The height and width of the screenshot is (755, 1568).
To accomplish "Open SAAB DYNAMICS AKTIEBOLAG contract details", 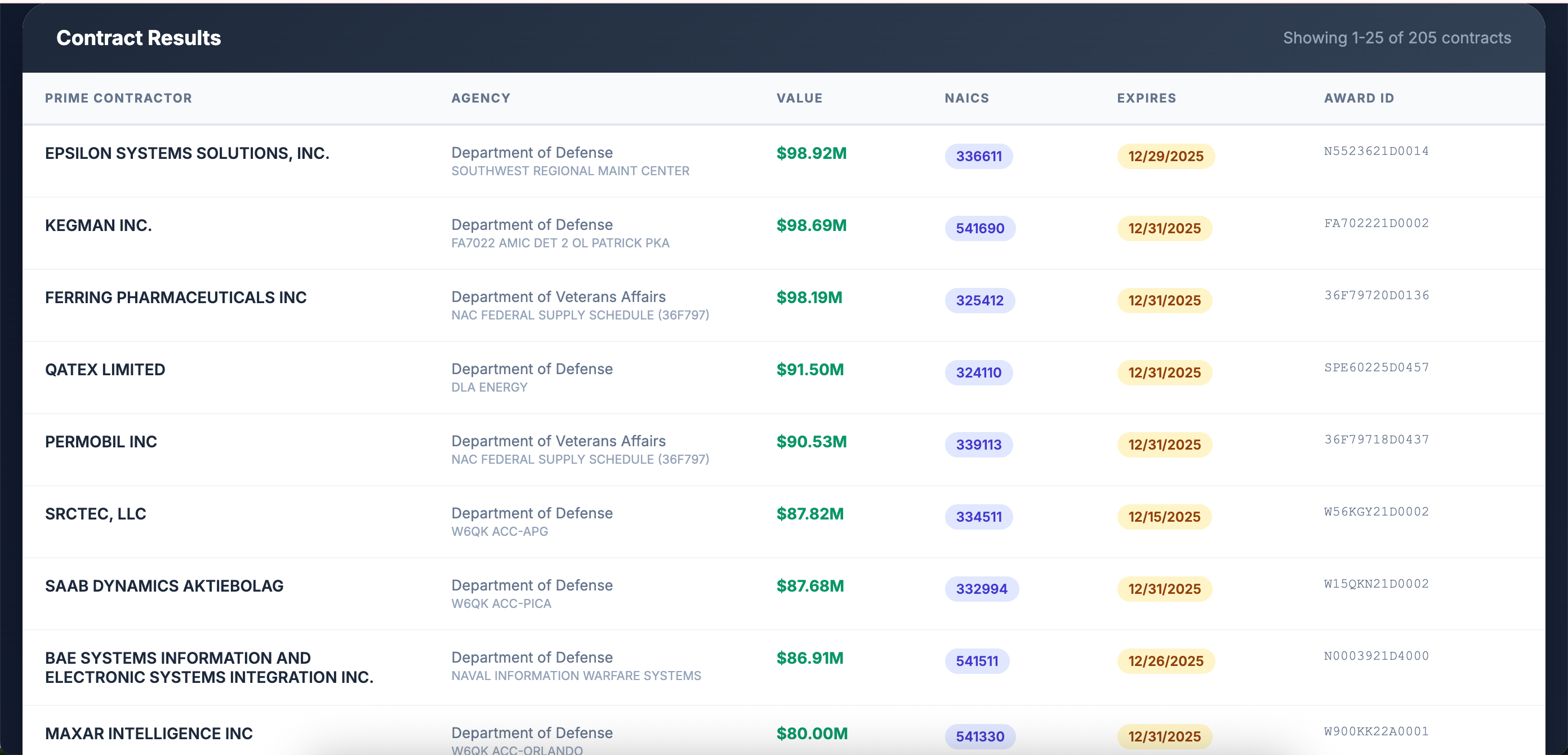I will 164,586.
